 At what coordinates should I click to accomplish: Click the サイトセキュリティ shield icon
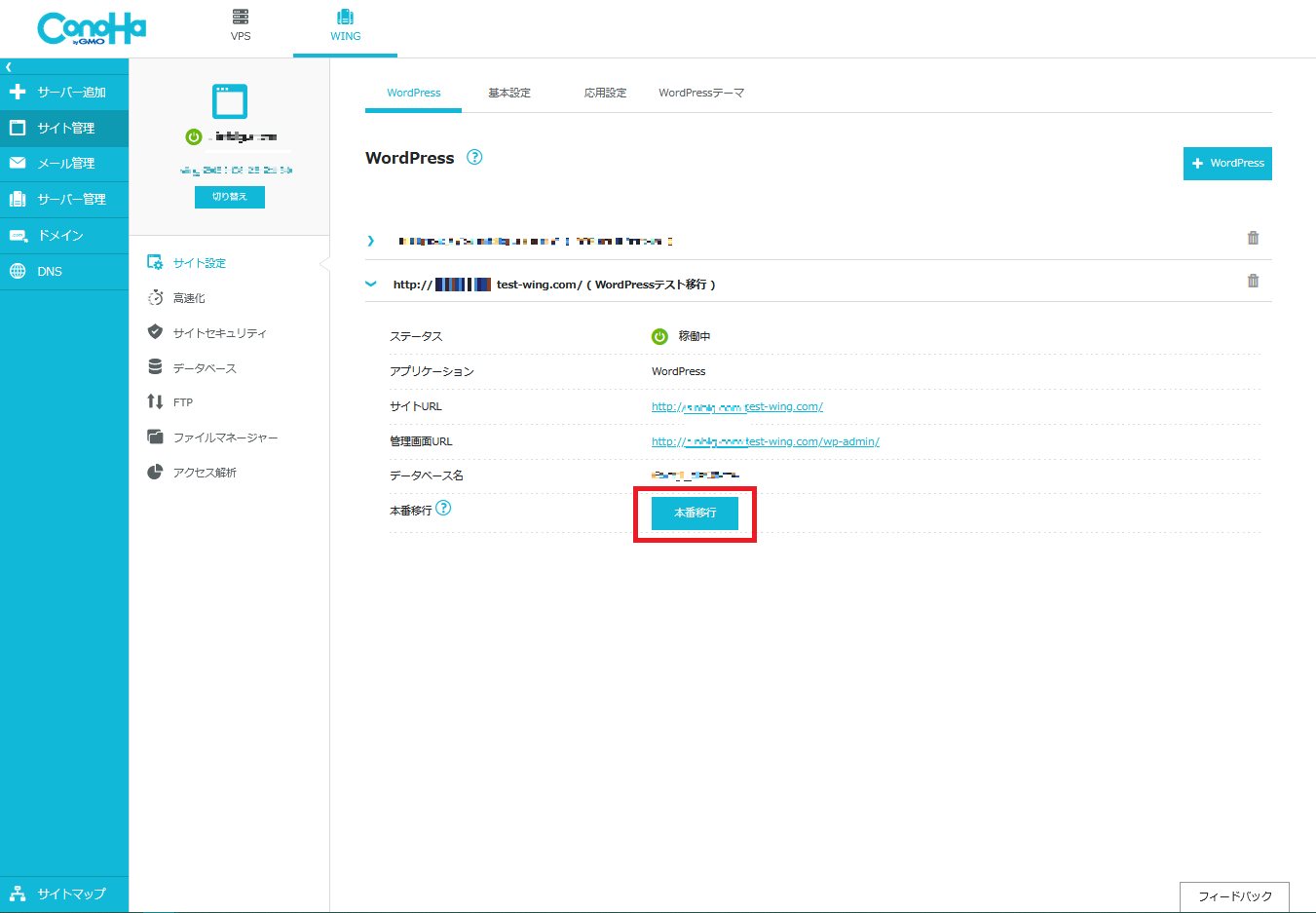click(155, 332)
